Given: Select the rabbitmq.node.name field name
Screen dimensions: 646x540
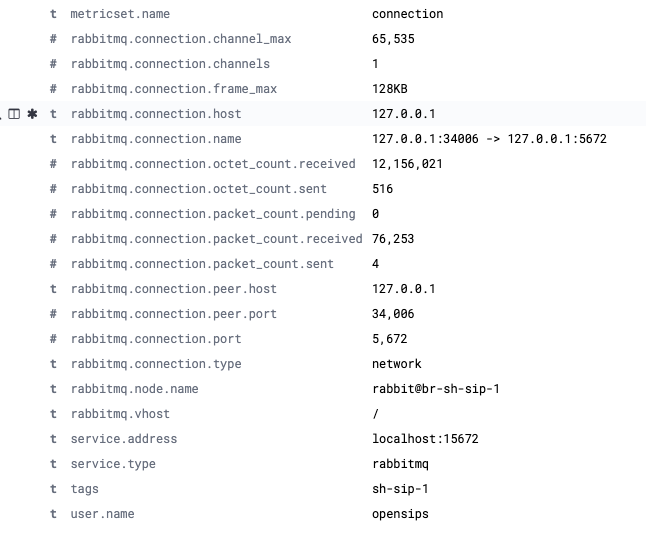Looking at the screenshot, I should [134, 389].
